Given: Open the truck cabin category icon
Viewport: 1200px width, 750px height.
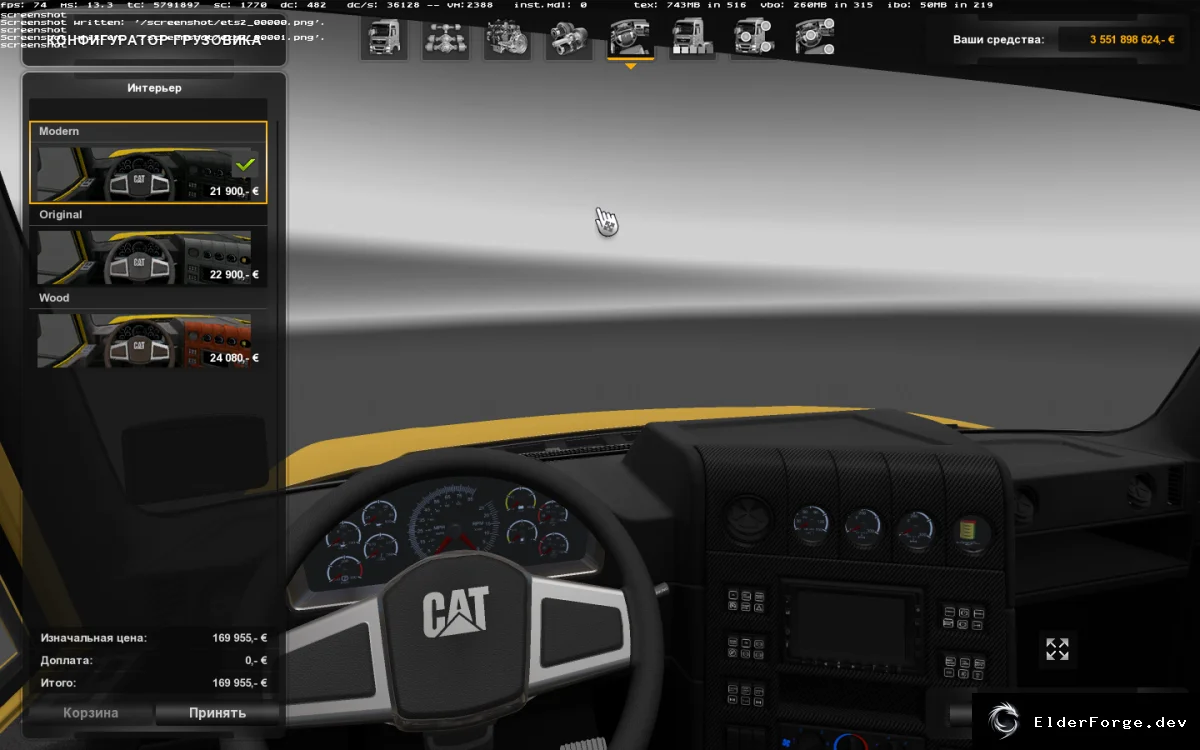Looking at the screenshot, I should [384, 37].
